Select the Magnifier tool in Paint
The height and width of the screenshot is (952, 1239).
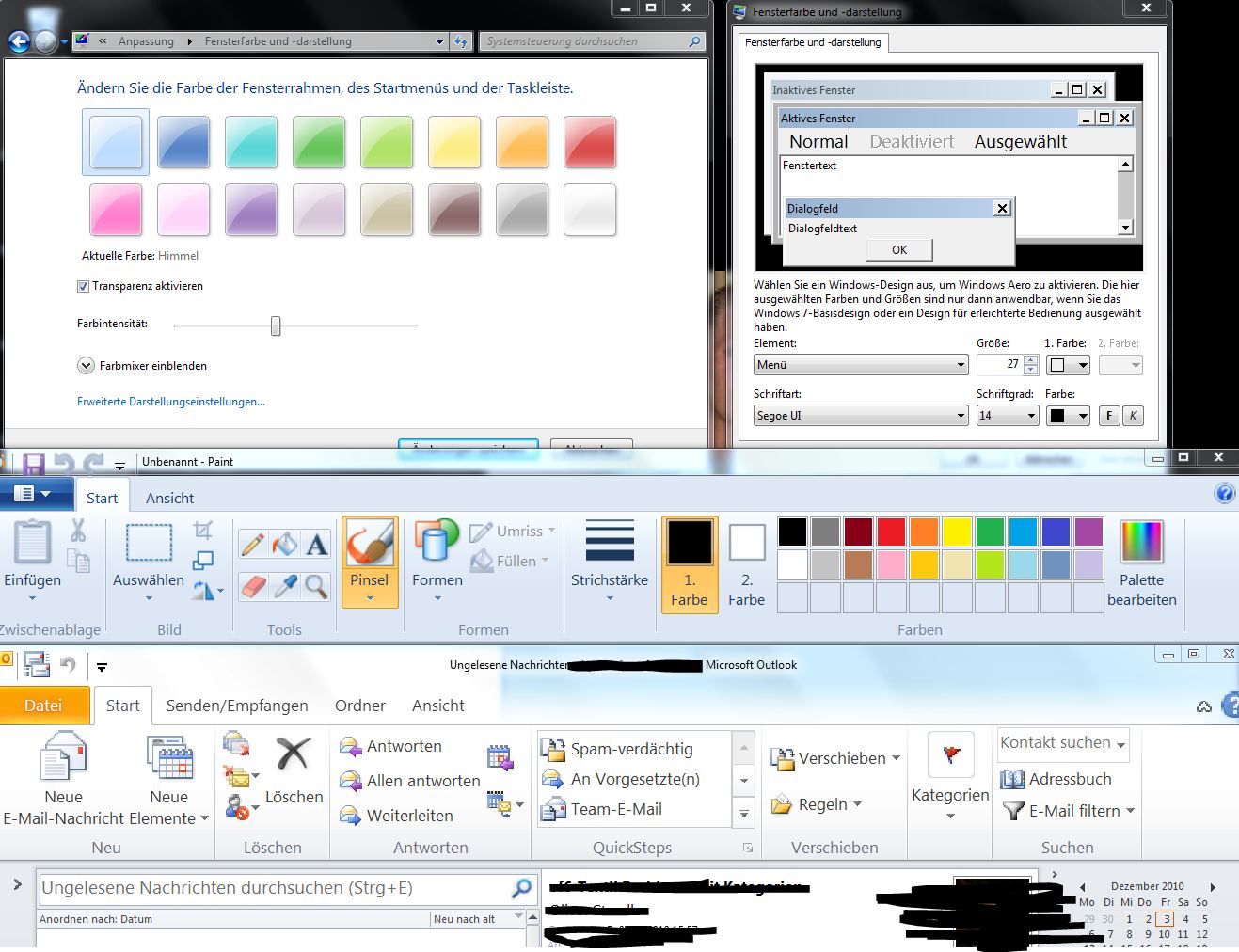pos(317,586)
